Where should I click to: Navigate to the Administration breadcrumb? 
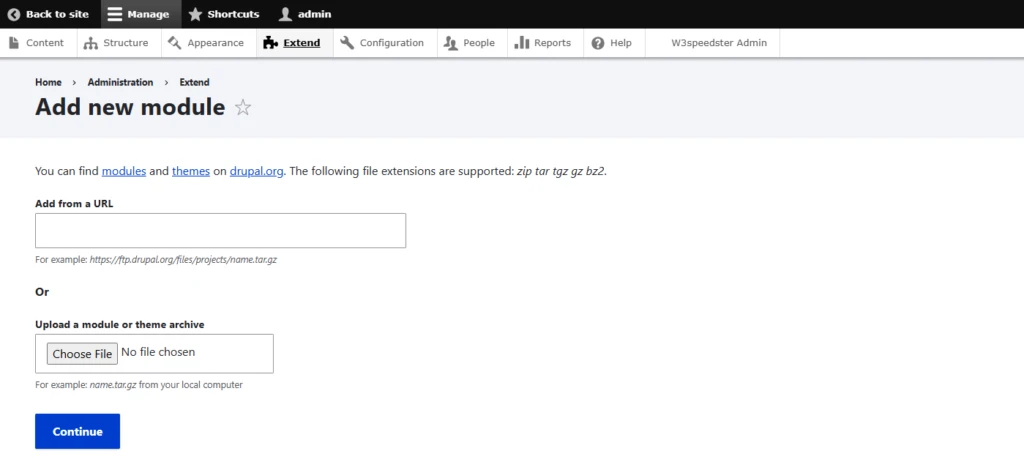tap(120, 82)
